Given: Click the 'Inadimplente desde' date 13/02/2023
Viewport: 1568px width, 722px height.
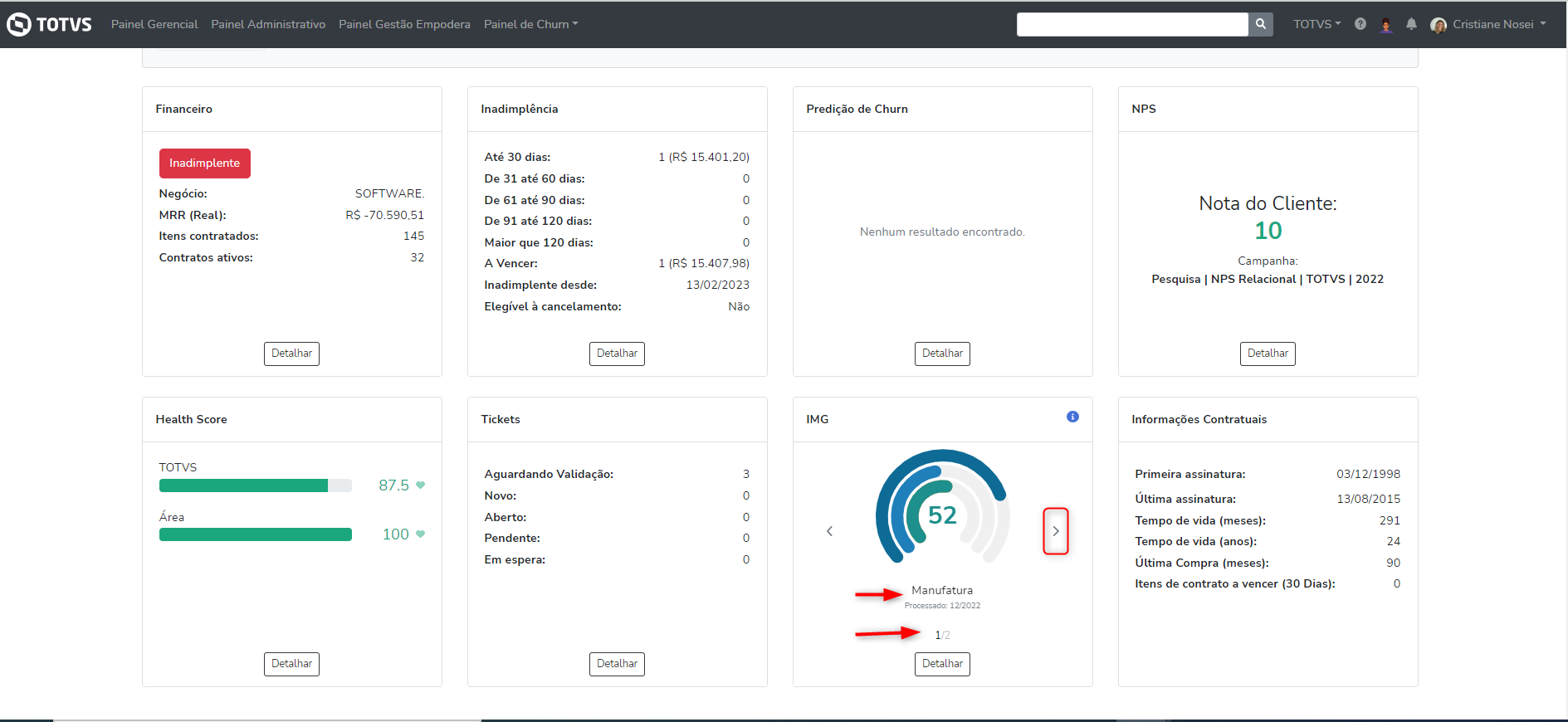Looking at the screenshot, I should tap(718, 285).
